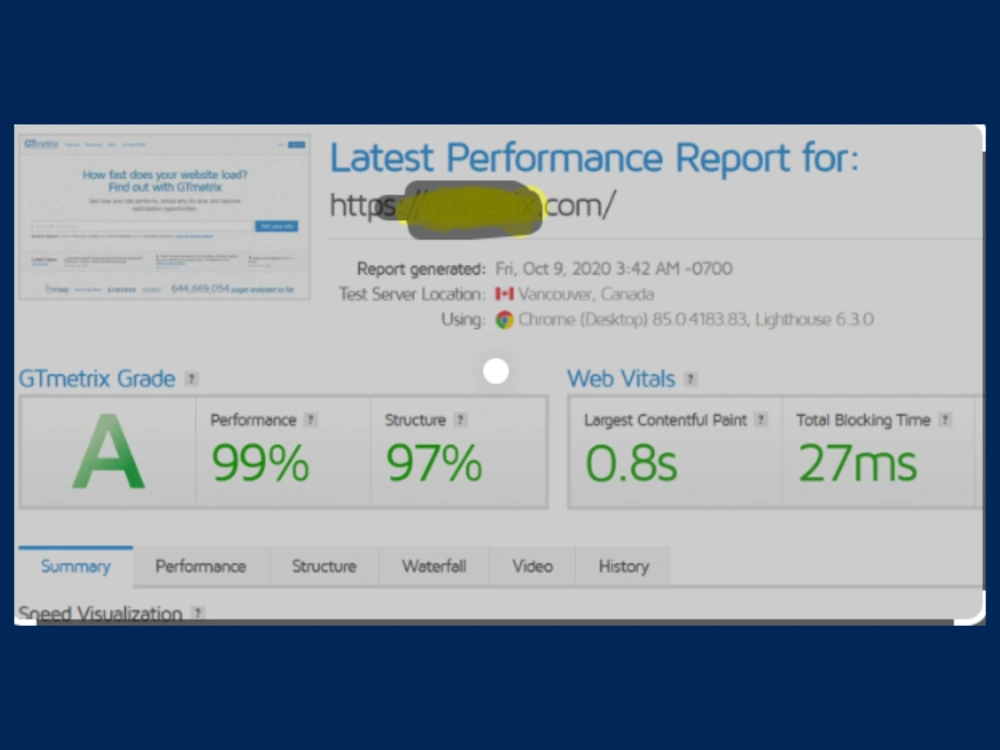Click the 0.8s LCP value
This screenshot has width=1000, height=750.
pyautogui.click(x=631, y=463)
